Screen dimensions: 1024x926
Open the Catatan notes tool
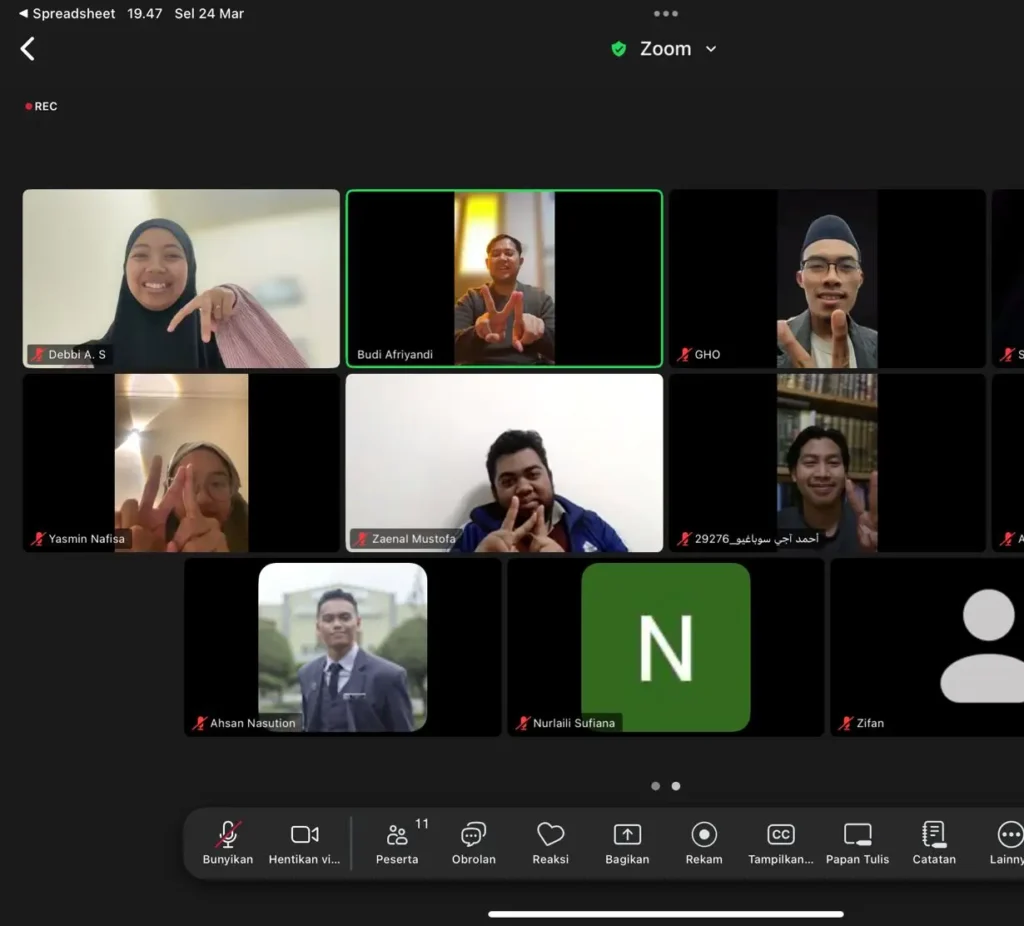(934, 842)
